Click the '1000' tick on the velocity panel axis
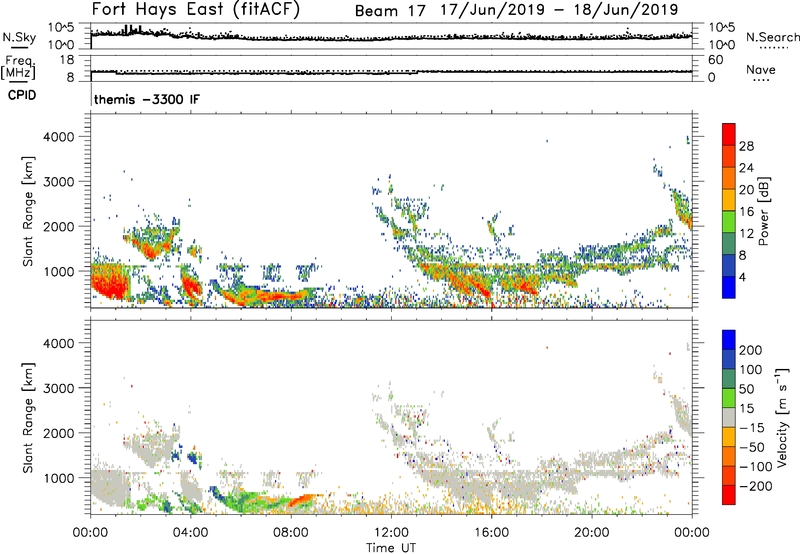This screenshot has width=800, height=554. tap(58, 478)
